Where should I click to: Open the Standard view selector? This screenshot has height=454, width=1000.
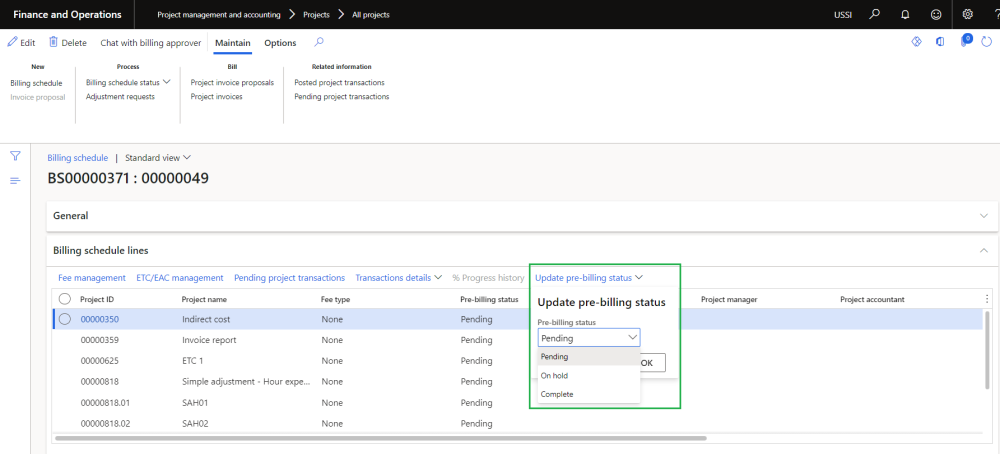pos(157,158)
